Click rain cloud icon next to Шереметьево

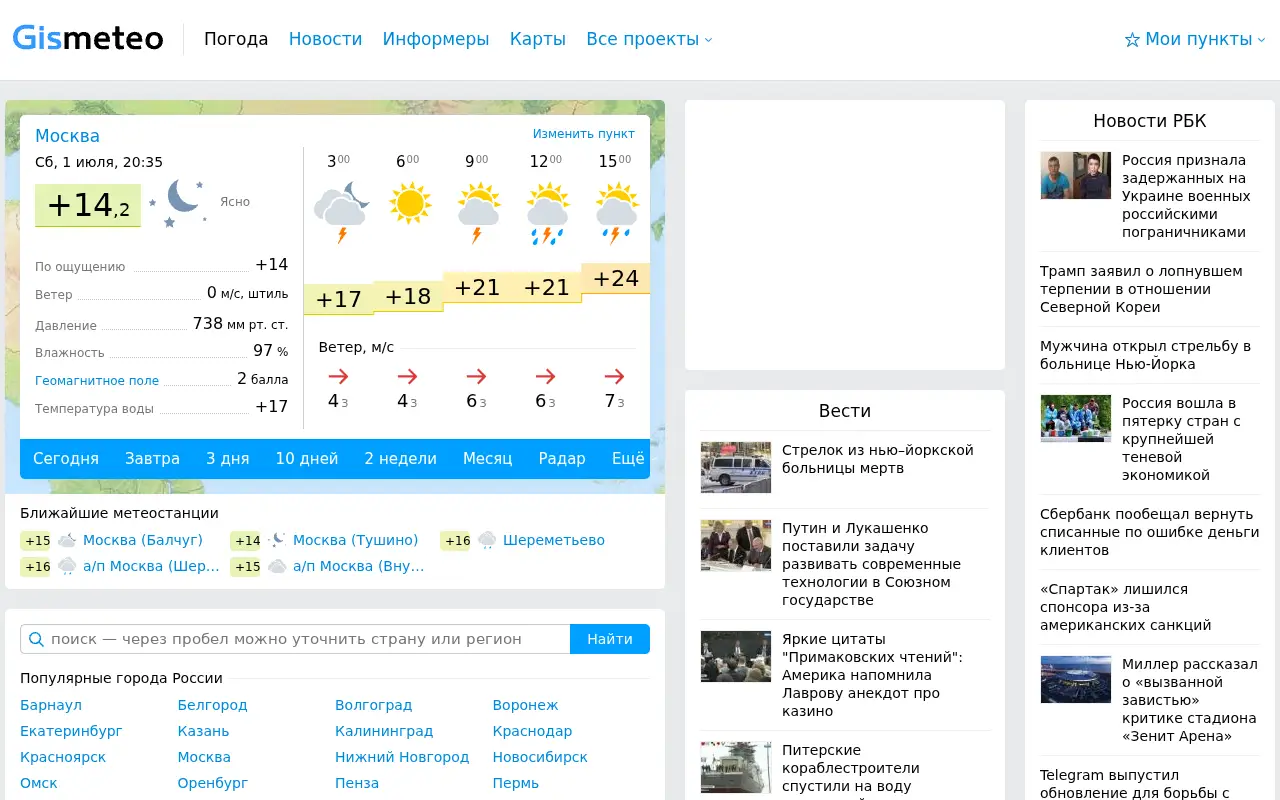click(x=487, y=540)
